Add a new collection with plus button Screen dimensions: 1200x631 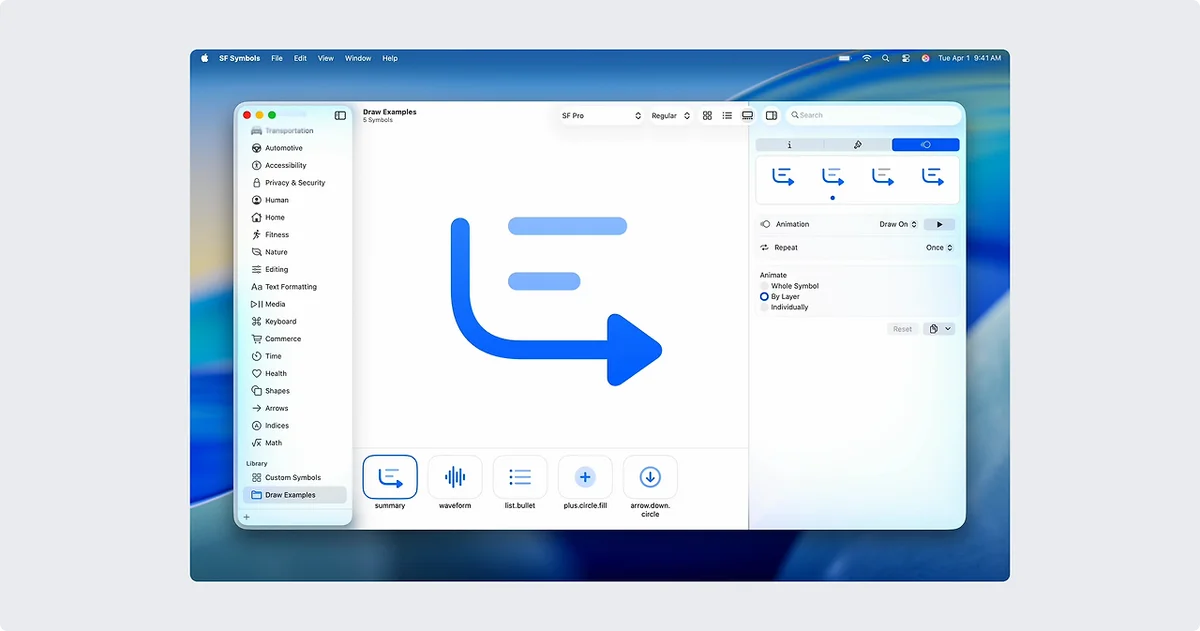pos(247,517)
